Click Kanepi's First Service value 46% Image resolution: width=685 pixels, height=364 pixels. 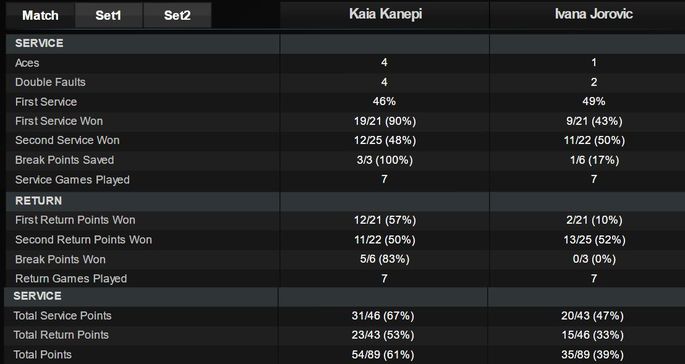(384, 102)
